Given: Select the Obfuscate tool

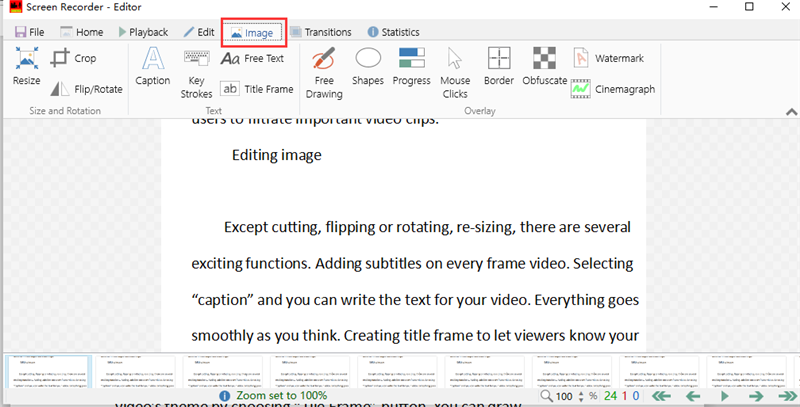Looking at the screenshot, I should 544,66.
